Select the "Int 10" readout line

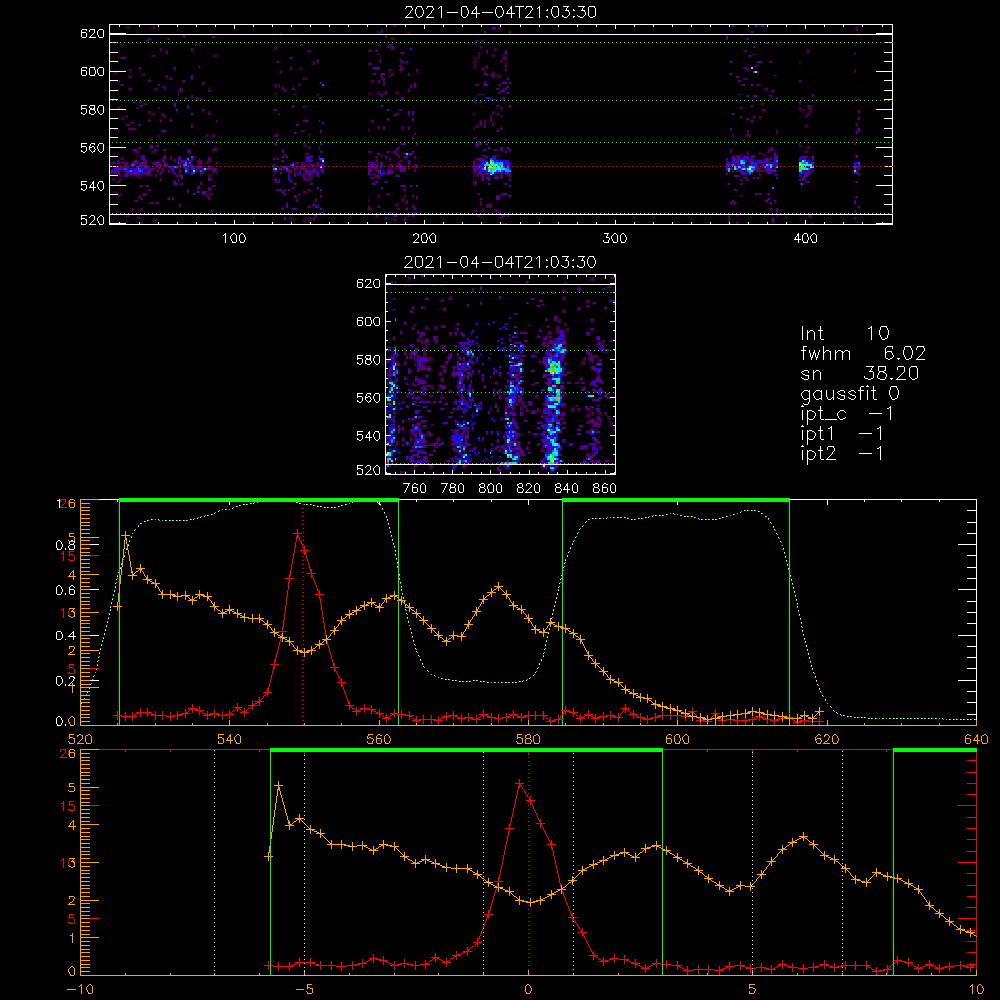tap(845, 333)
